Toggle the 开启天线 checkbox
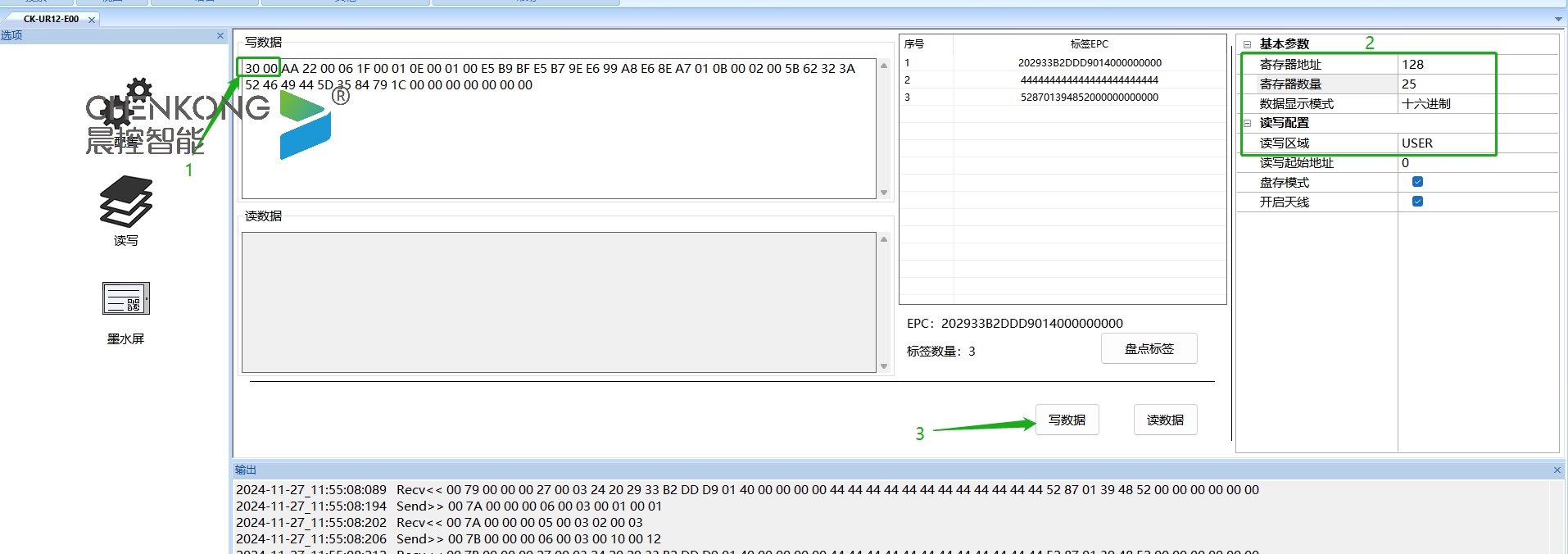This screenshot has height=554, width=1568. (x=1417, y=202)
